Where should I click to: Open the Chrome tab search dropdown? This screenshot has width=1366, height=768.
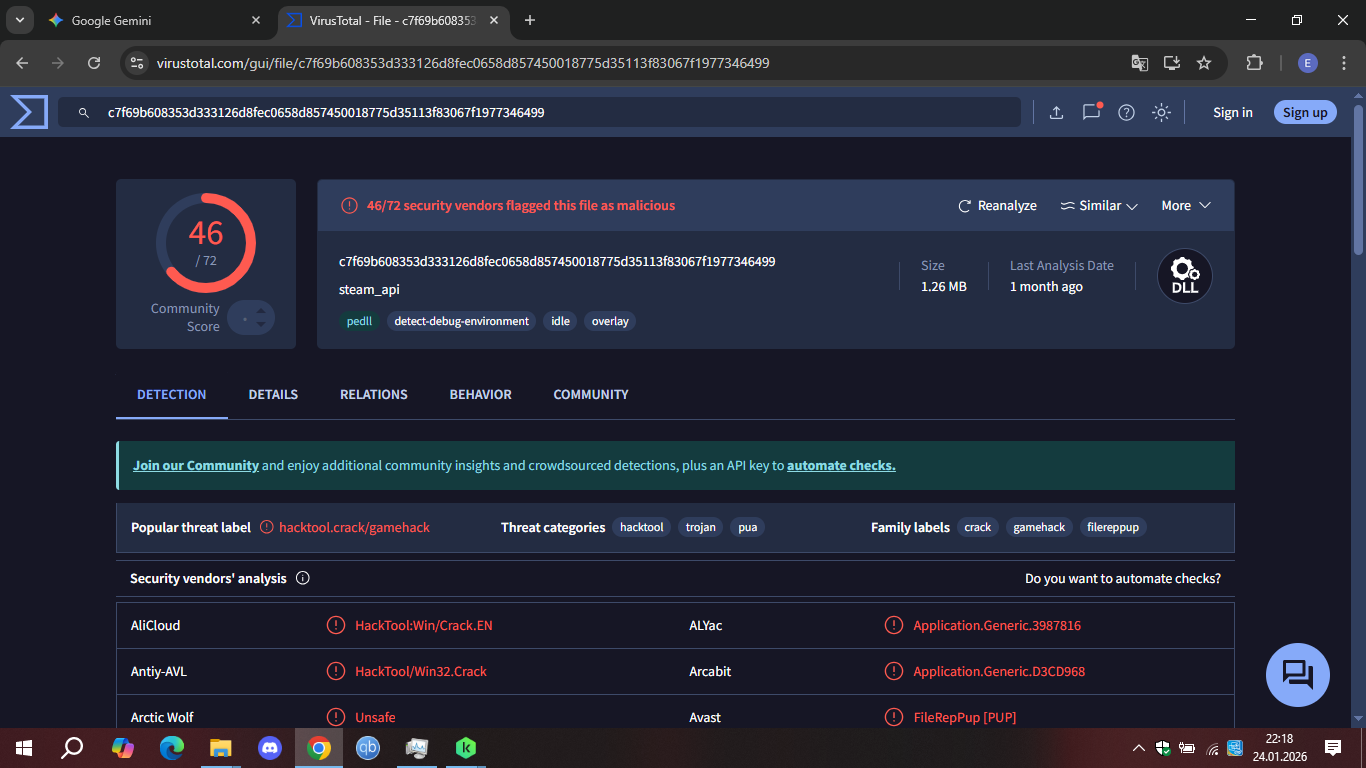tap(19, 20)
